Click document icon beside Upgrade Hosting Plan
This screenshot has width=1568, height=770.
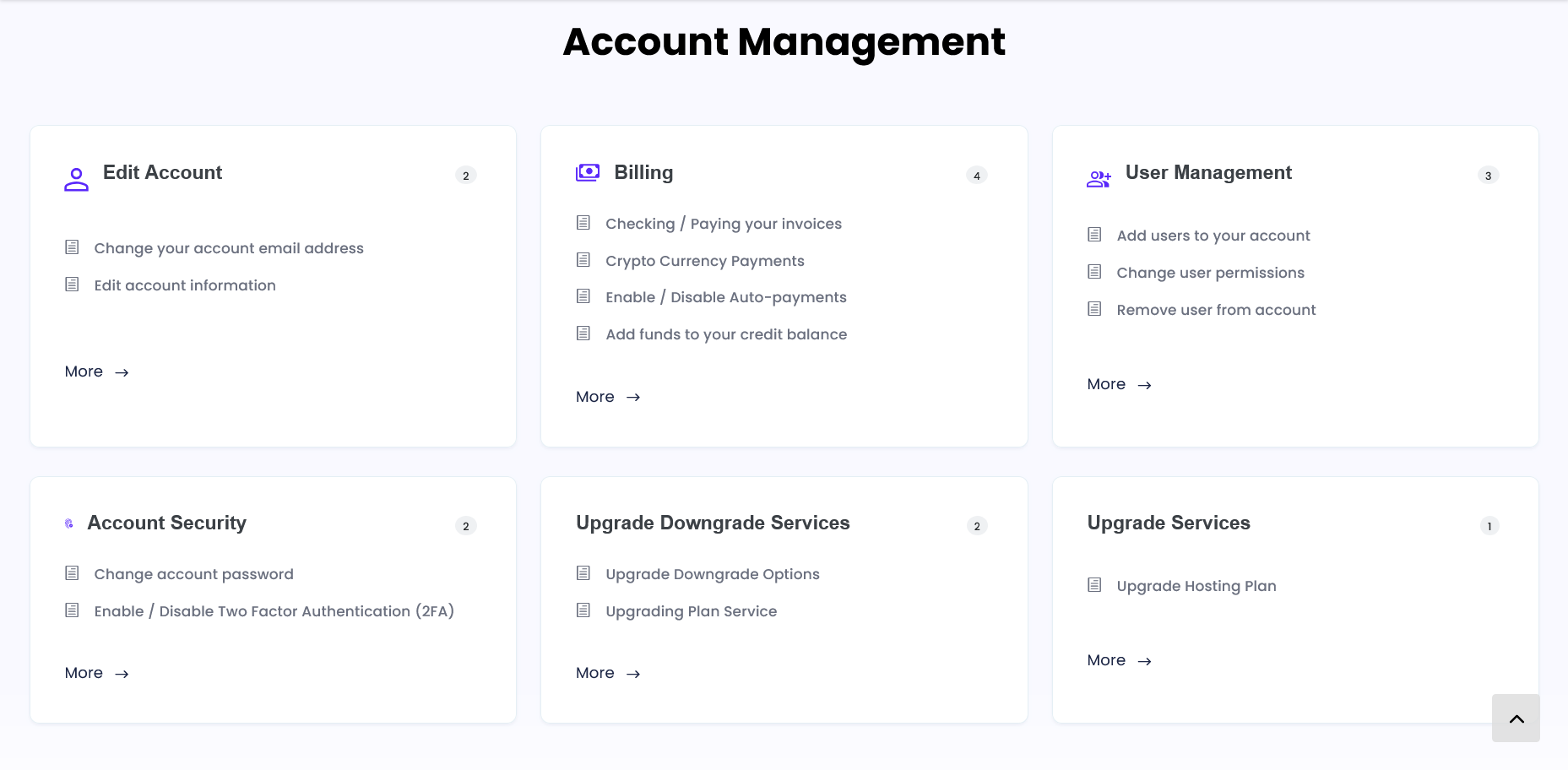[1094, 585]
